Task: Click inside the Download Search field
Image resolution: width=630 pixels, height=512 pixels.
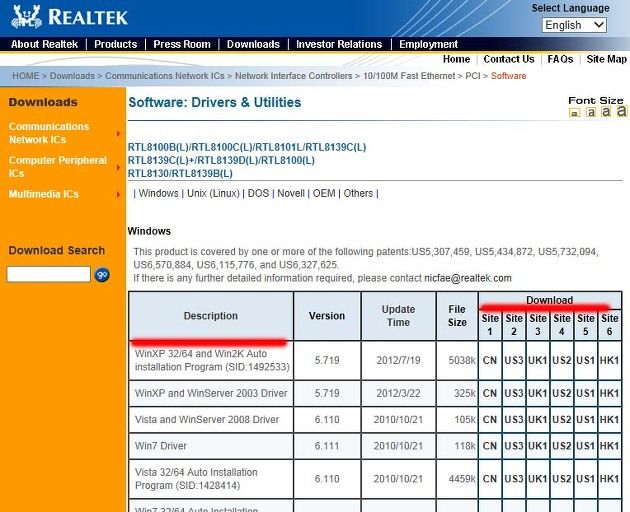Action: coord(49,274)
